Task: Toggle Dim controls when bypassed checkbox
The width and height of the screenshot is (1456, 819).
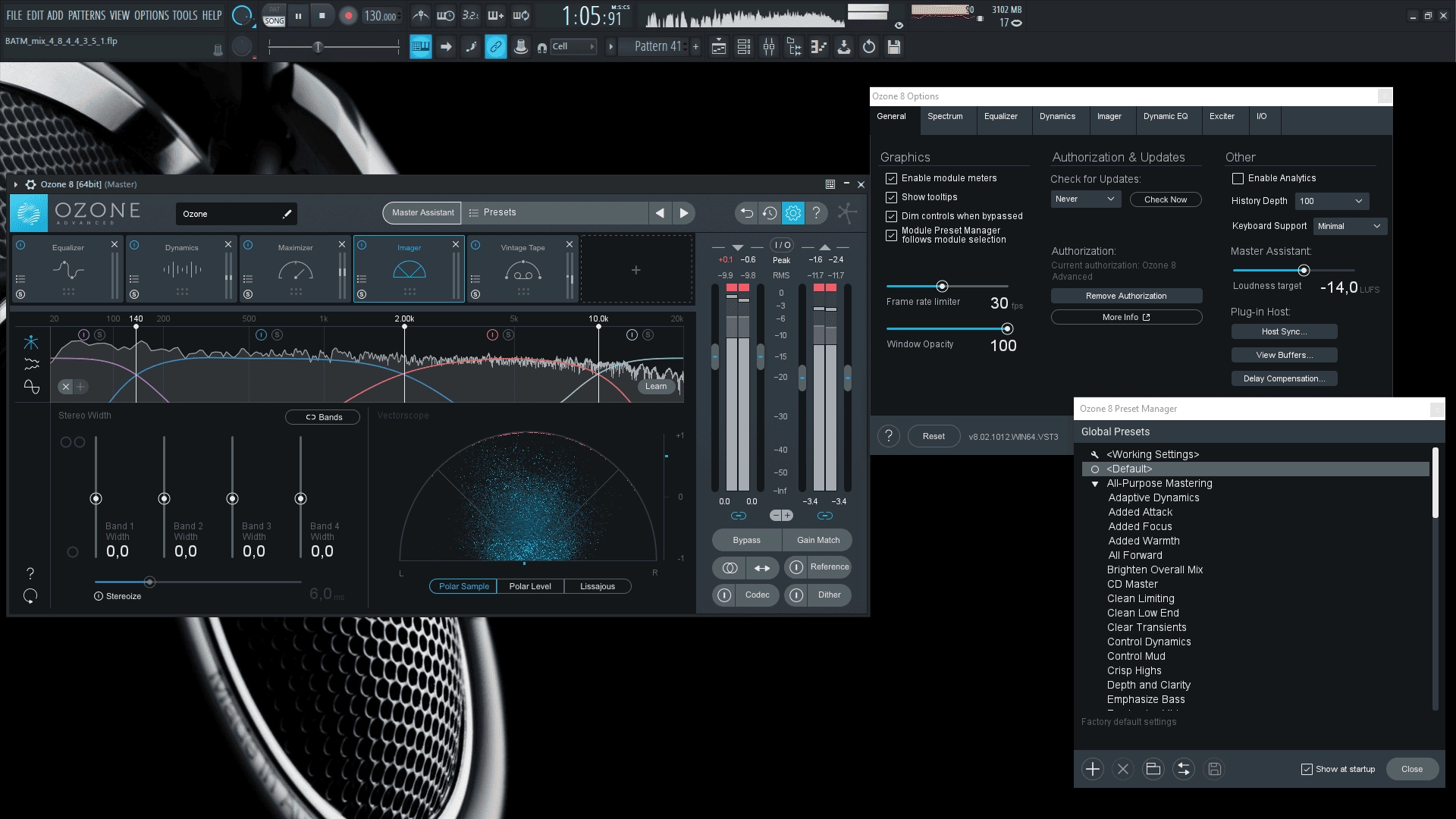Action: [x=891, y=217]
